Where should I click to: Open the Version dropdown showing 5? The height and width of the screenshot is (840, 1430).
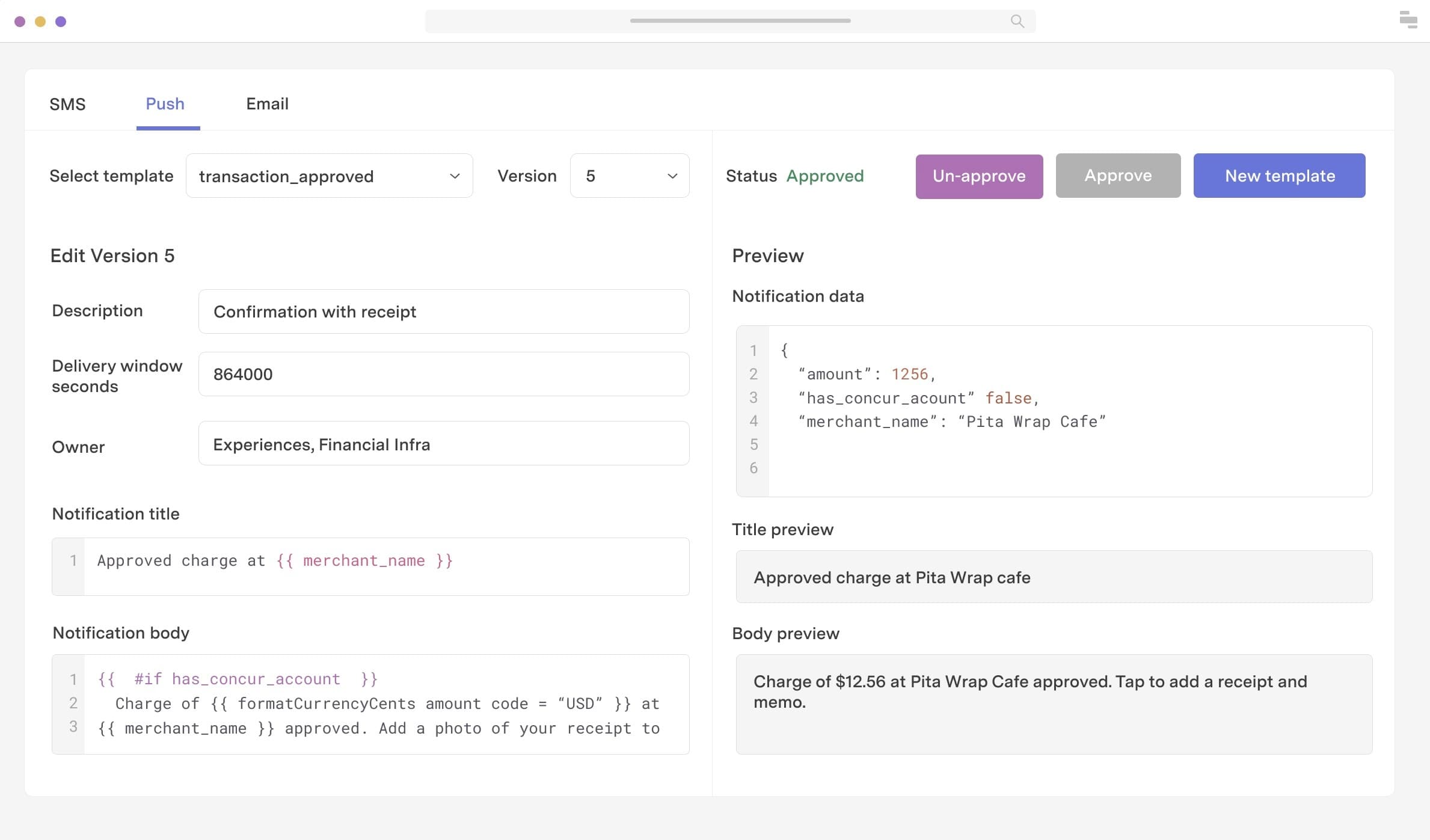pyautogui.click(x=629, y=176)
